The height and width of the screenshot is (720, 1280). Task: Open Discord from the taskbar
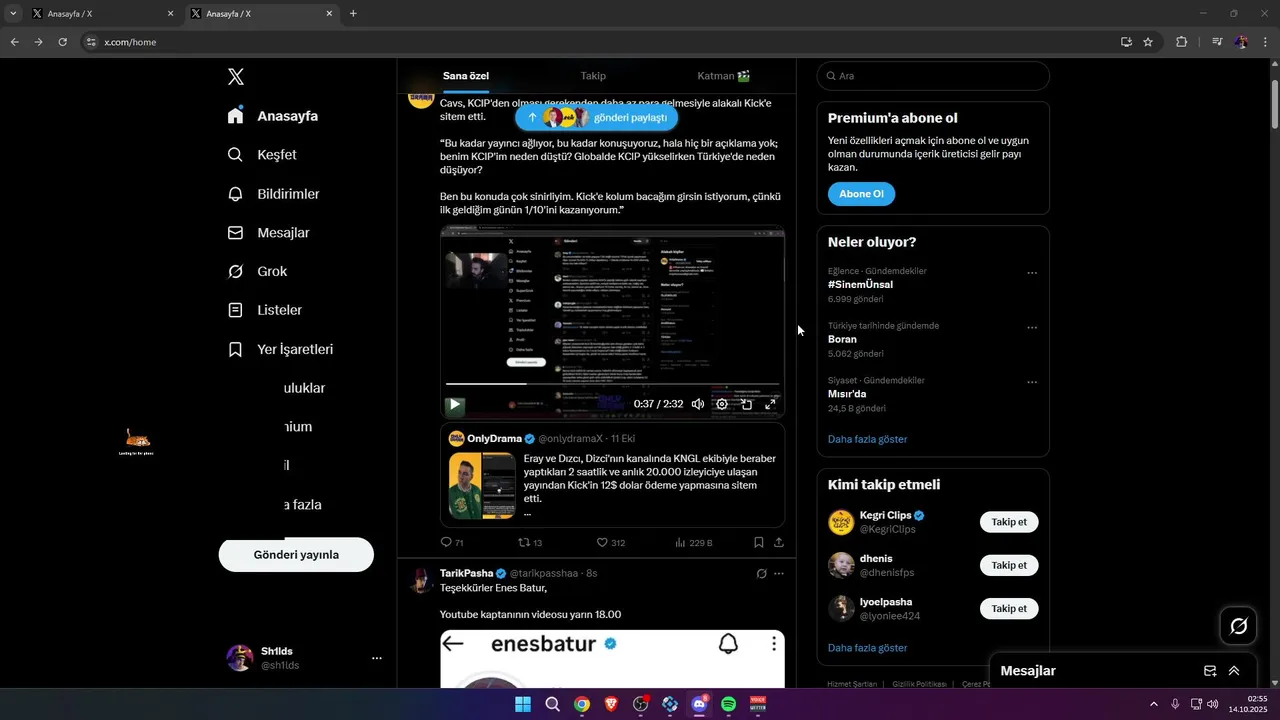pos(699,704)
